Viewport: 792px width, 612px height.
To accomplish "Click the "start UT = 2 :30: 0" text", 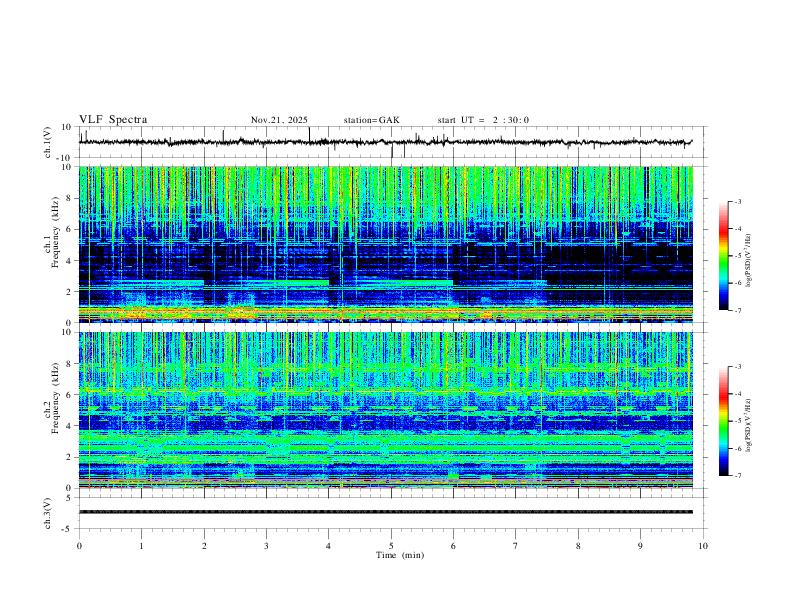I will (x=483, y=120).
